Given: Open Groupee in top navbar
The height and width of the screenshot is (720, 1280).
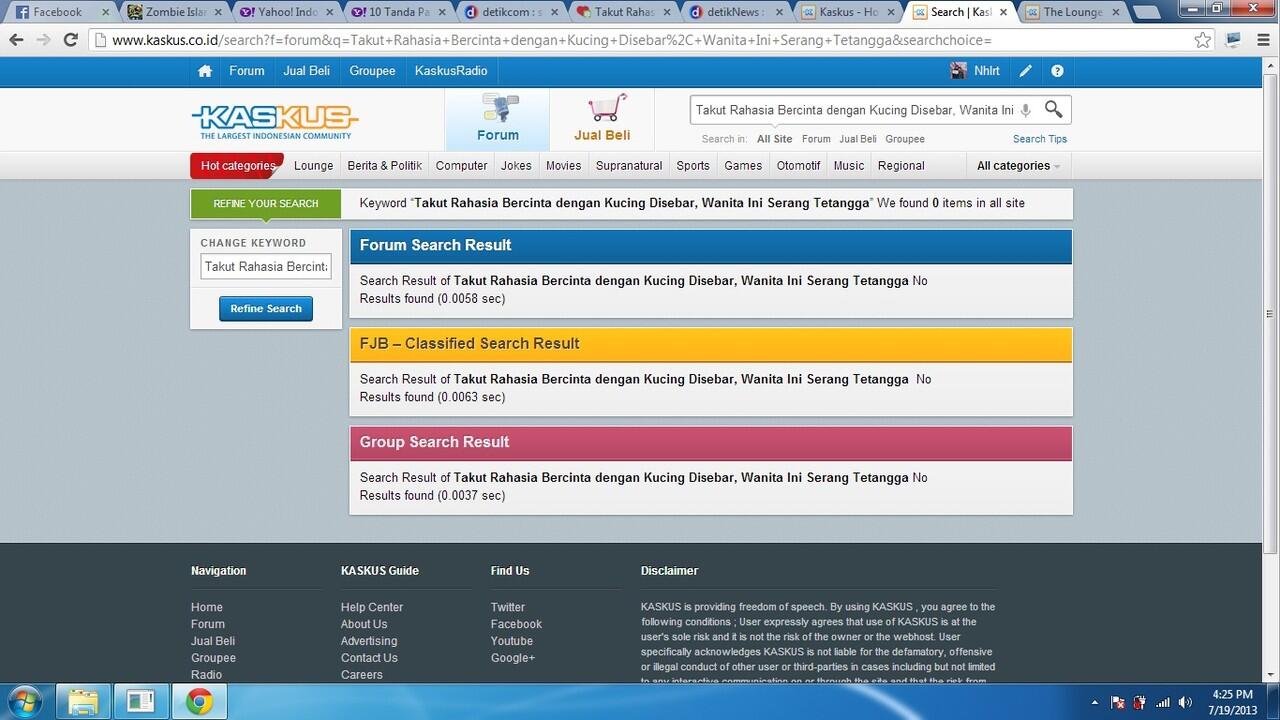Looking at the screenshot, I should click(x=372, y=71).
